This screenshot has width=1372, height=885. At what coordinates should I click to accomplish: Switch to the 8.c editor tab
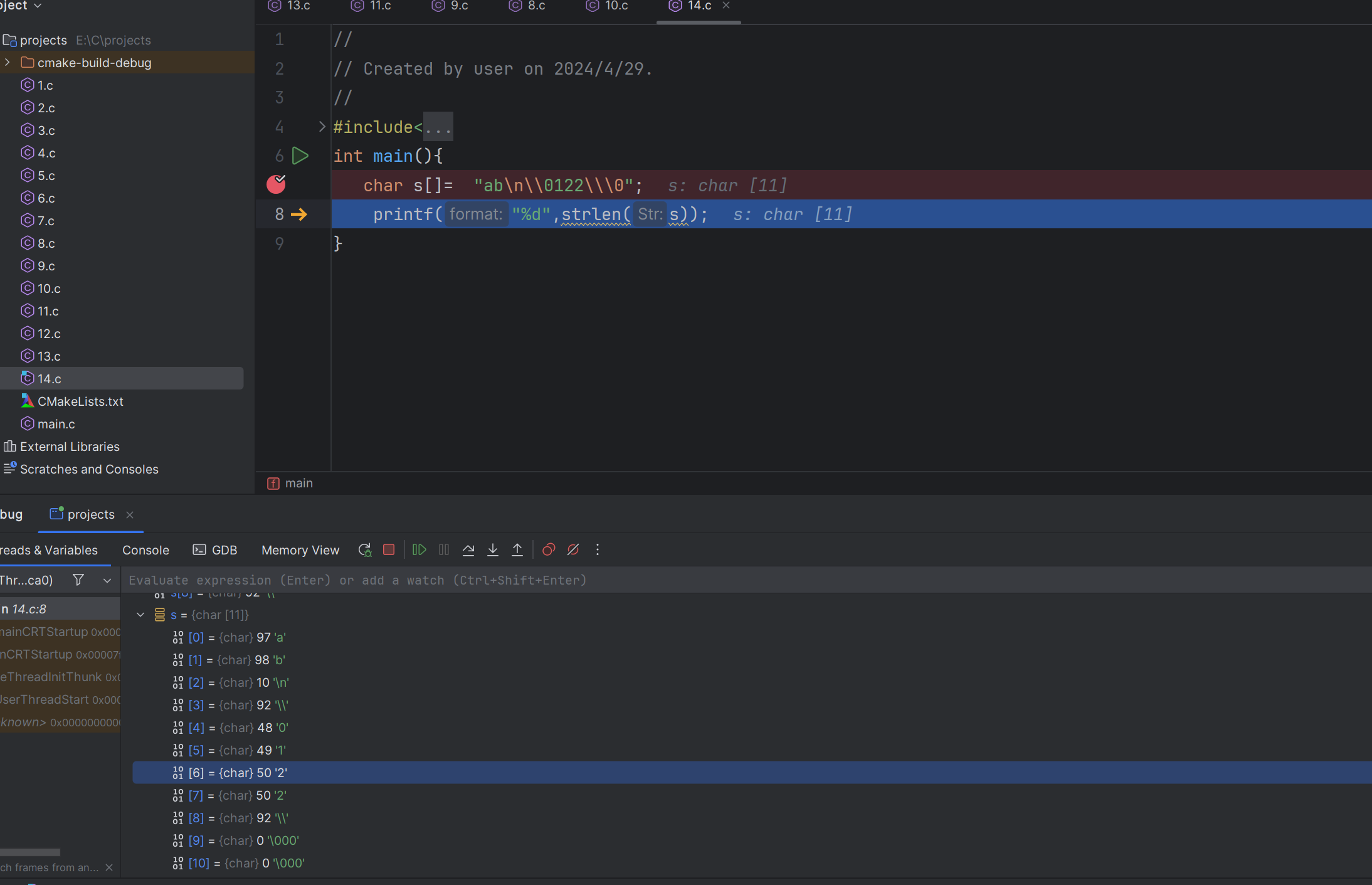pyautogui.click(x=527, y=6)
